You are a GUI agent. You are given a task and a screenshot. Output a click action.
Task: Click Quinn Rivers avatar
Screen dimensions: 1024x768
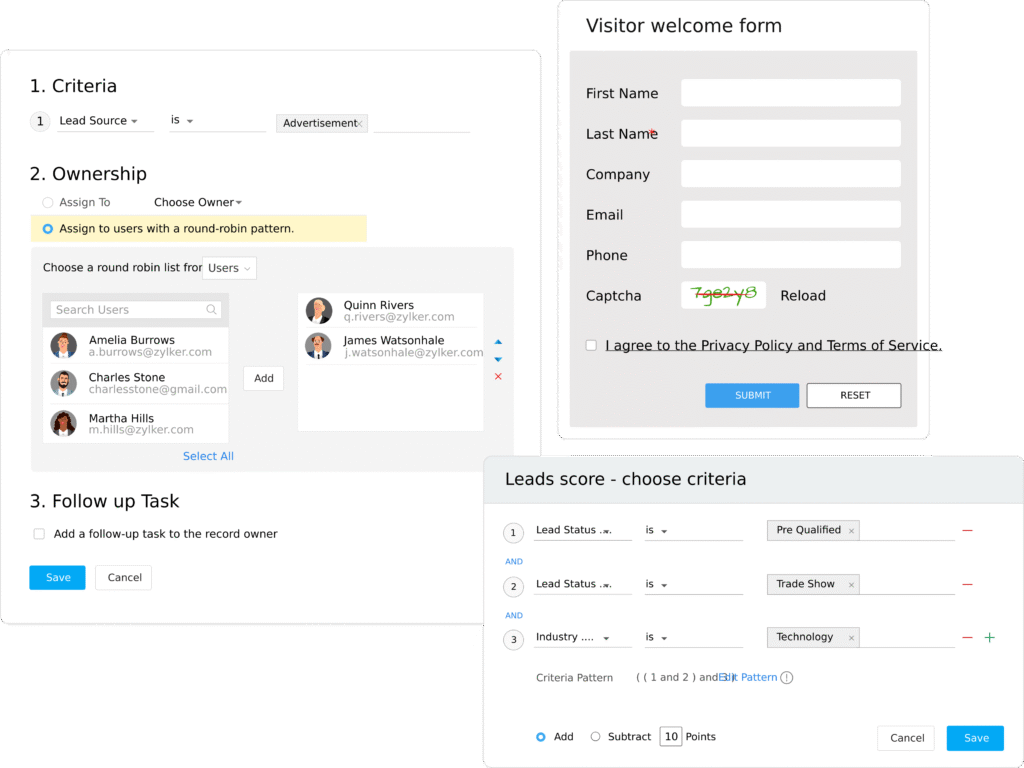(x=319, y=311)
